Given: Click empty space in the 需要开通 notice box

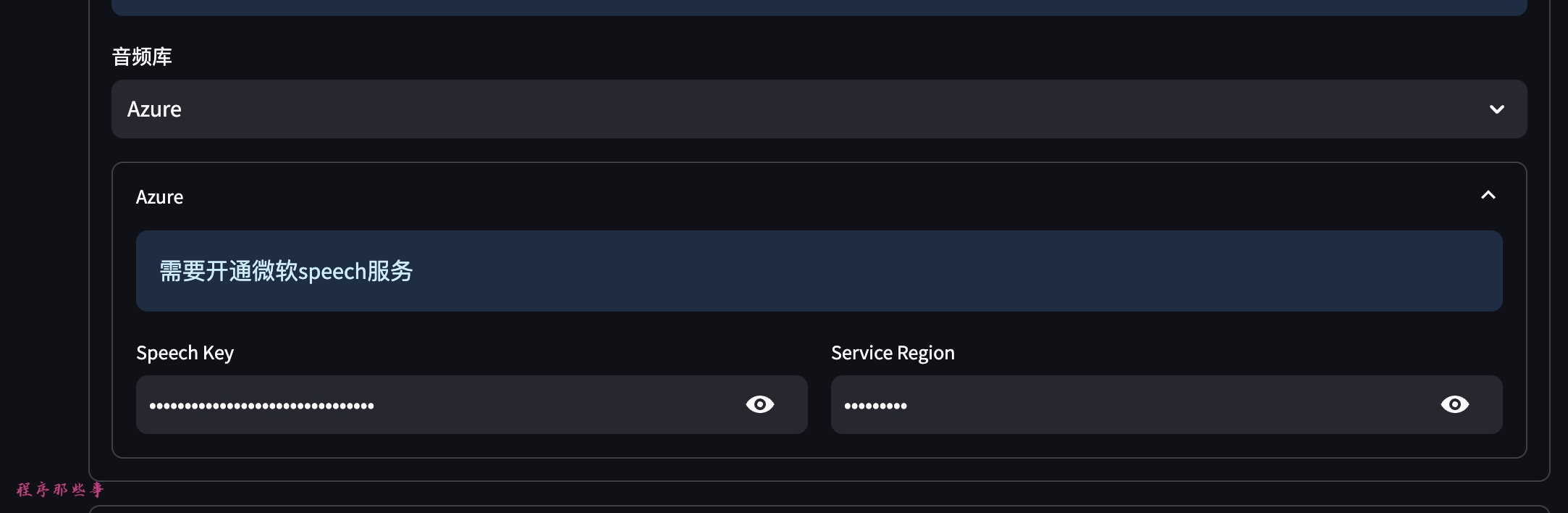Looking at the screenshot, I should pos(941,271).
